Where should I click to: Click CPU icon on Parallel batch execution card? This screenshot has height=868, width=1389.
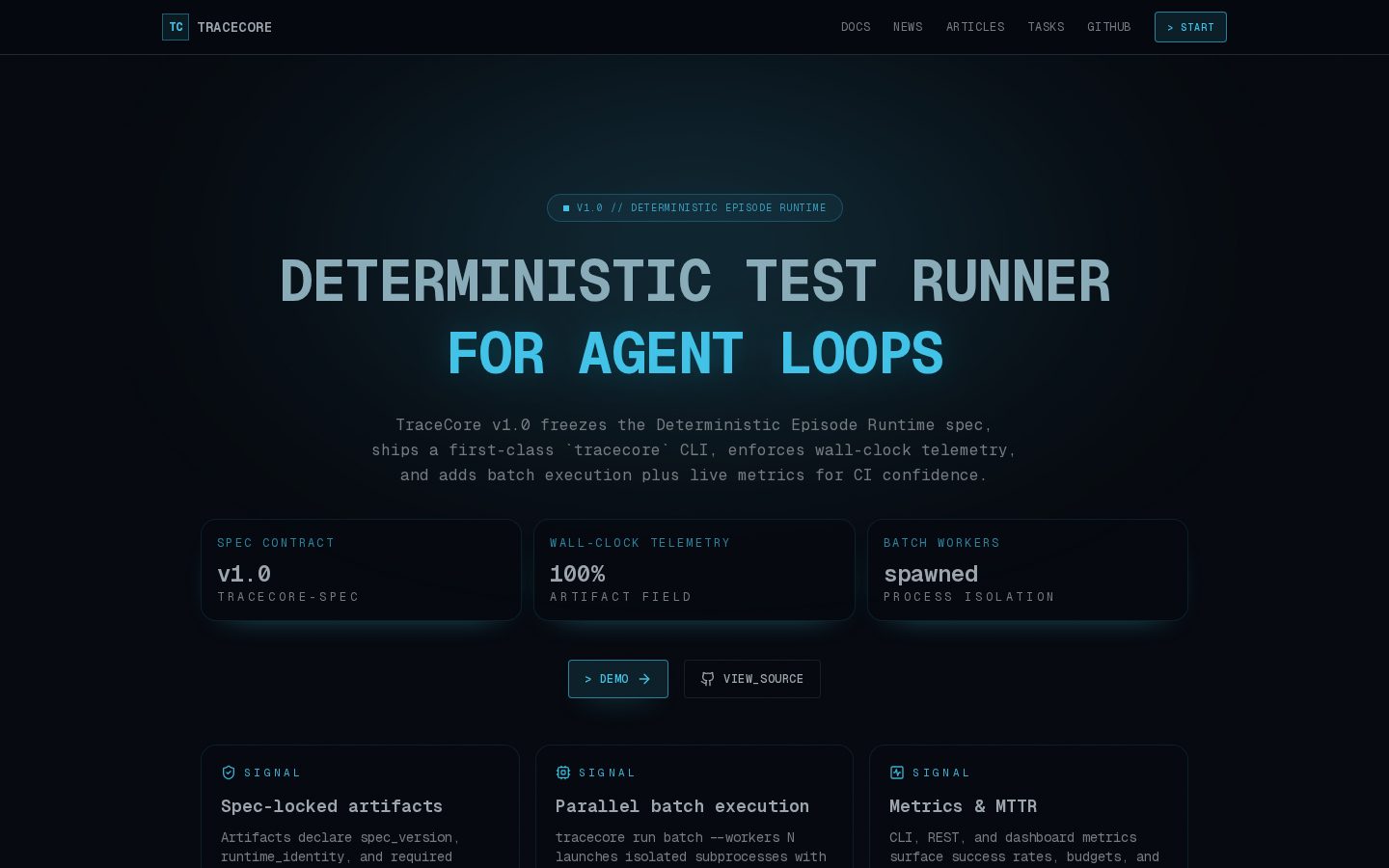tap(563, 773)
